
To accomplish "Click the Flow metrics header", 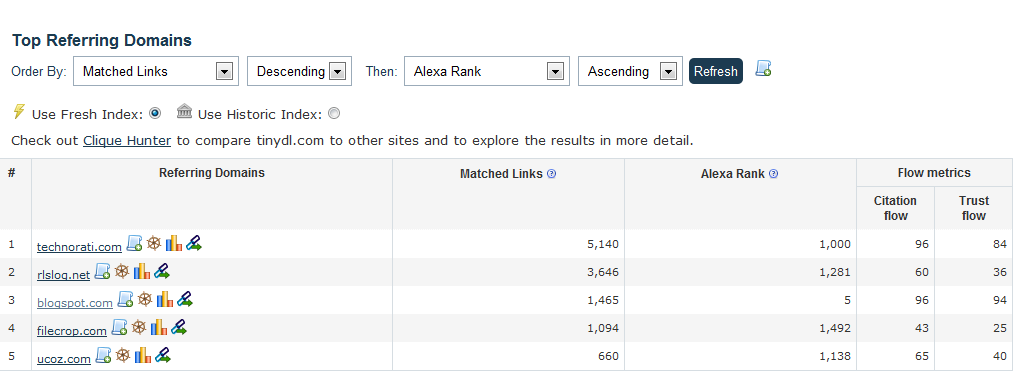I will pyautogui.click(x=934, y=172).
